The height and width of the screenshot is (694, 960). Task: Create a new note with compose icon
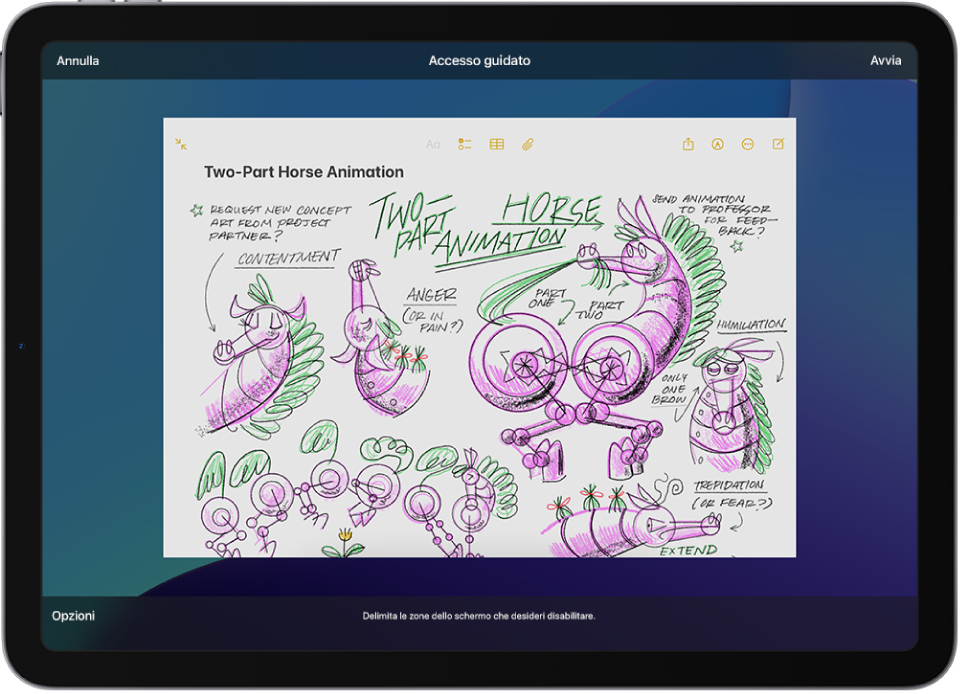778,144
